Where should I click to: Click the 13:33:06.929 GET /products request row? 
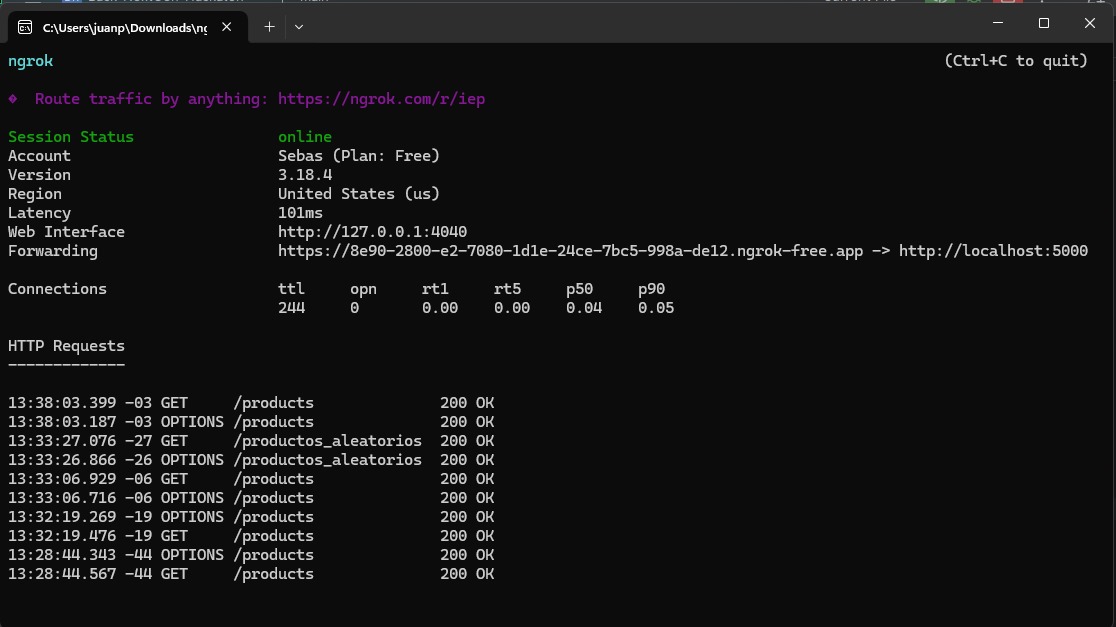pos(251,479)
